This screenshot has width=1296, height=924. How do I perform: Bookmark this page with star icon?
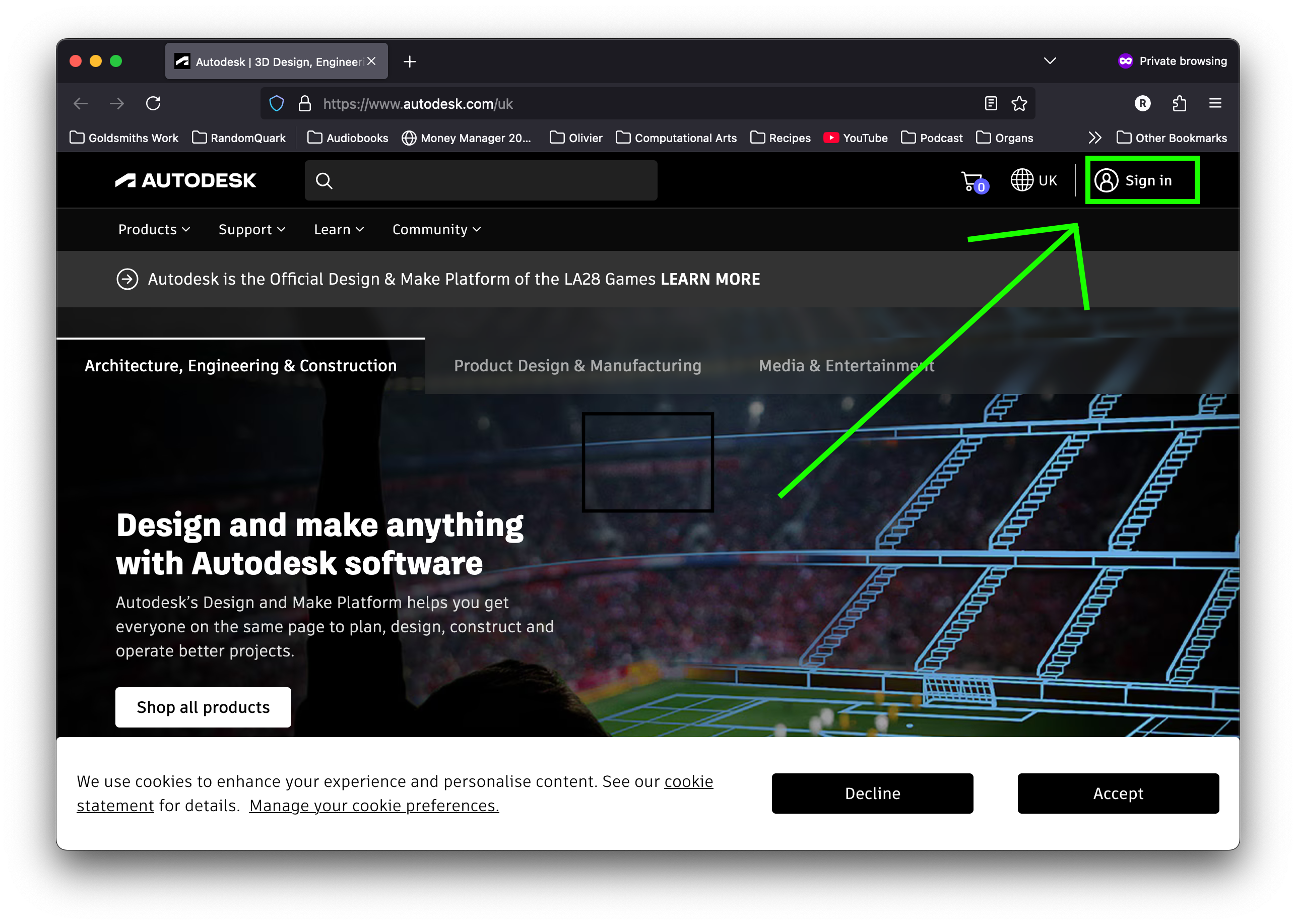[1019, 104]
